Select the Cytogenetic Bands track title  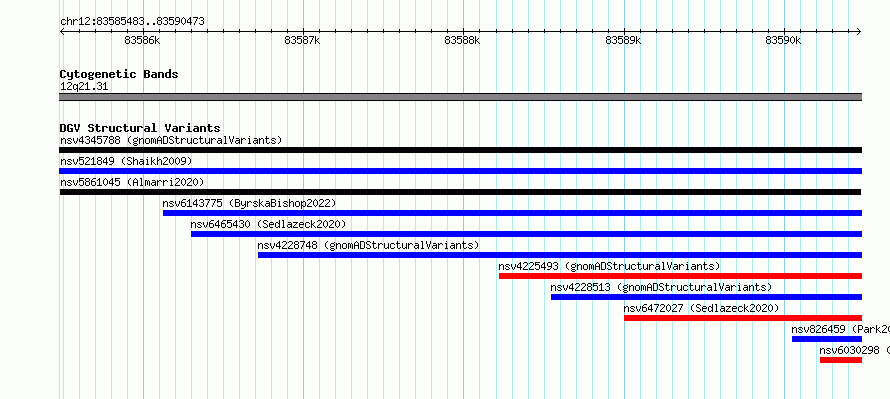click(119, 74)
